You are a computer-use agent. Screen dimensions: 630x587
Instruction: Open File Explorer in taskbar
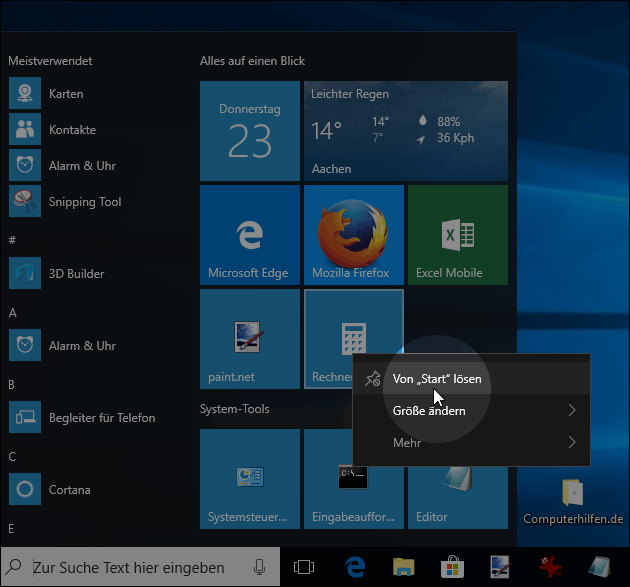tap(404, 567)
